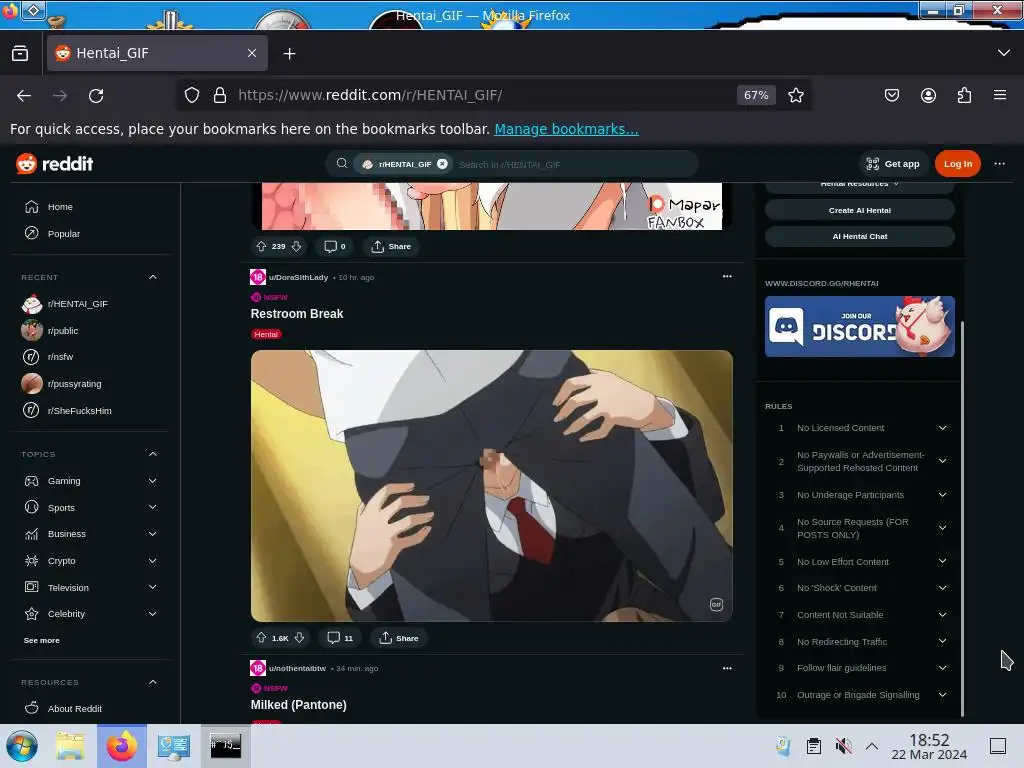The height and width of the screenshot is (768, 1024).
Task: Expand the Television topic
Action: coord(153,587)
